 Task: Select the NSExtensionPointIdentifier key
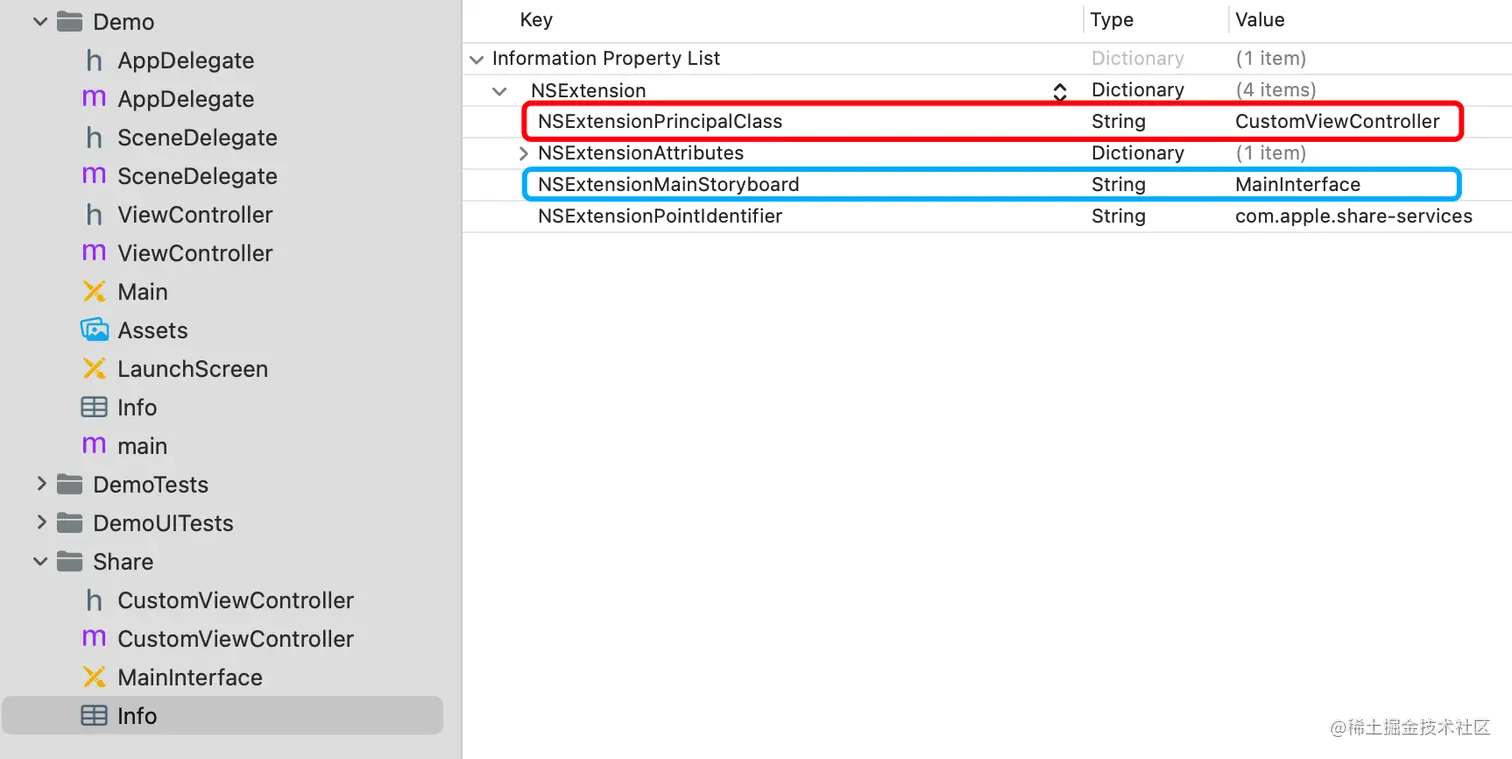coord(660,216)
